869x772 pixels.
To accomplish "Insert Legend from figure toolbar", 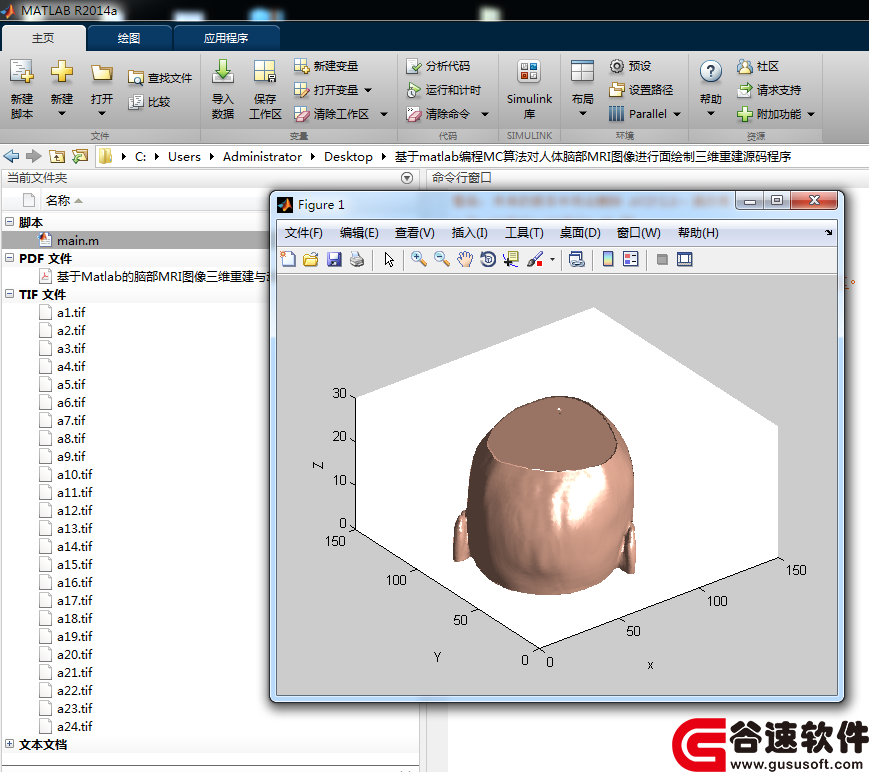I will (631, 259).
